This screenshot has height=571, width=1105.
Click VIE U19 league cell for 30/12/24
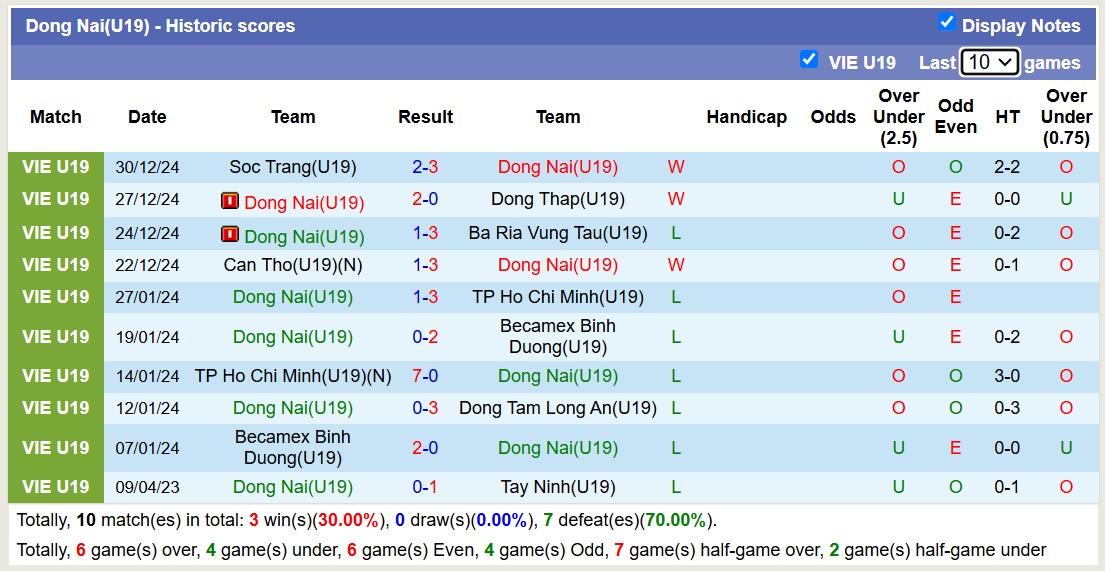56,167
